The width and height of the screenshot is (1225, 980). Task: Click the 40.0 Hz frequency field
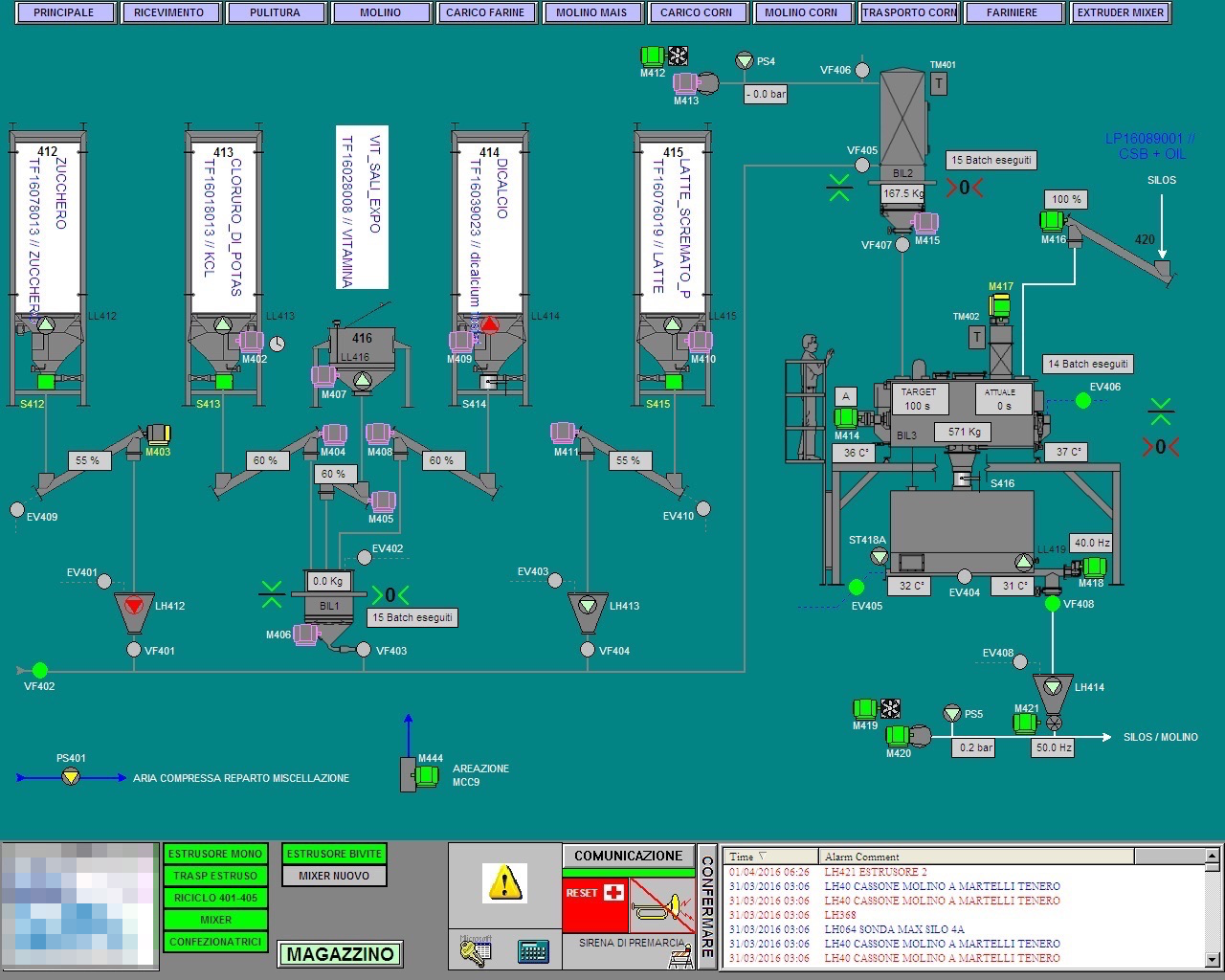tap(1091, 543)
